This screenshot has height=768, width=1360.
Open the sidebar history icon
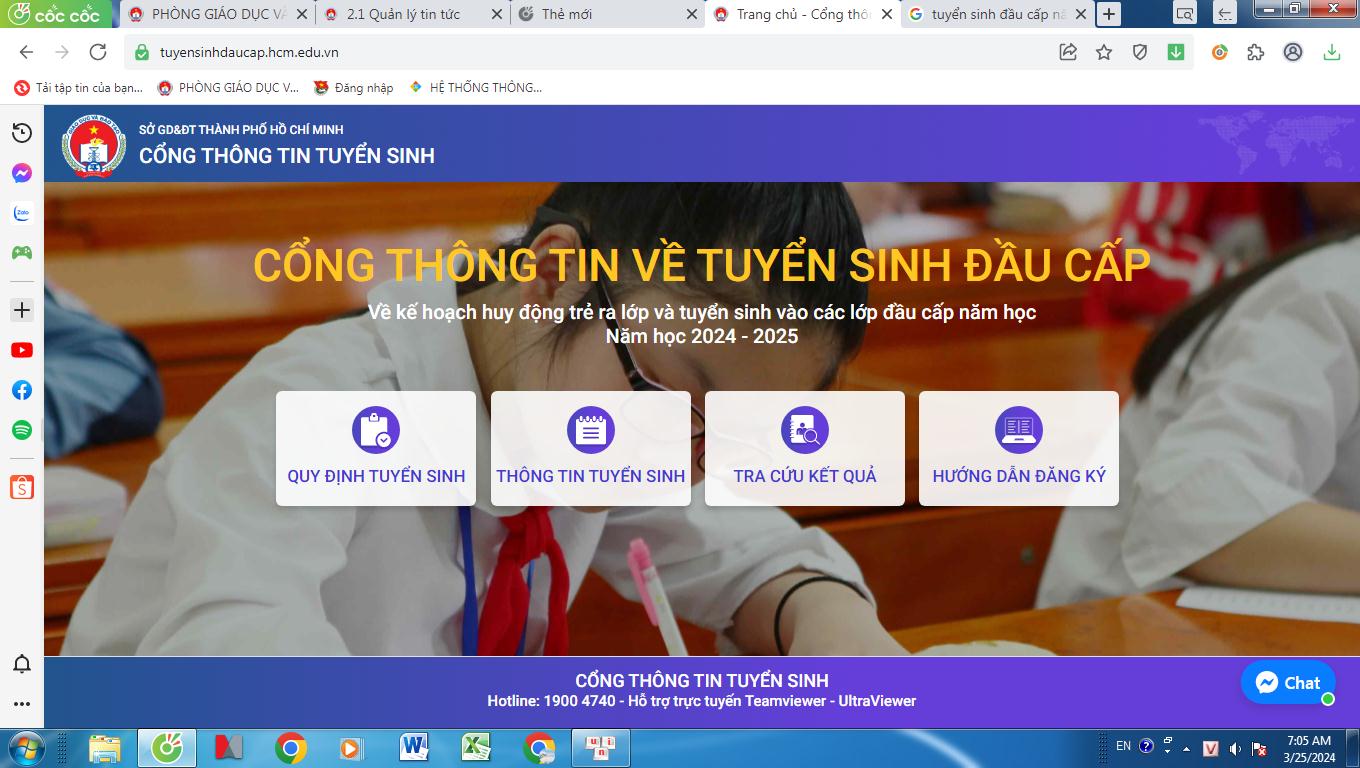click(22, 133)
